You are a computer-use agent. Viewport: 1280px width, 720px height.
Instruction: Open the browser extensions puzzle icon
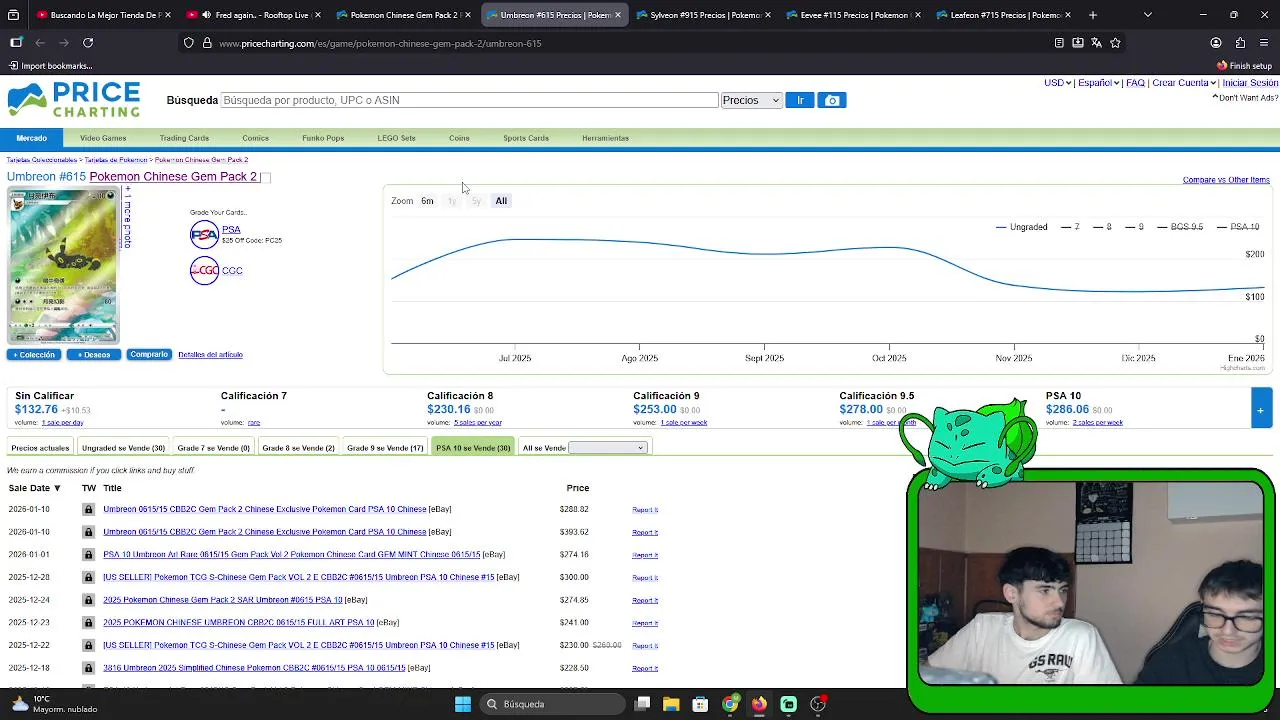(x=1240, y=43)
